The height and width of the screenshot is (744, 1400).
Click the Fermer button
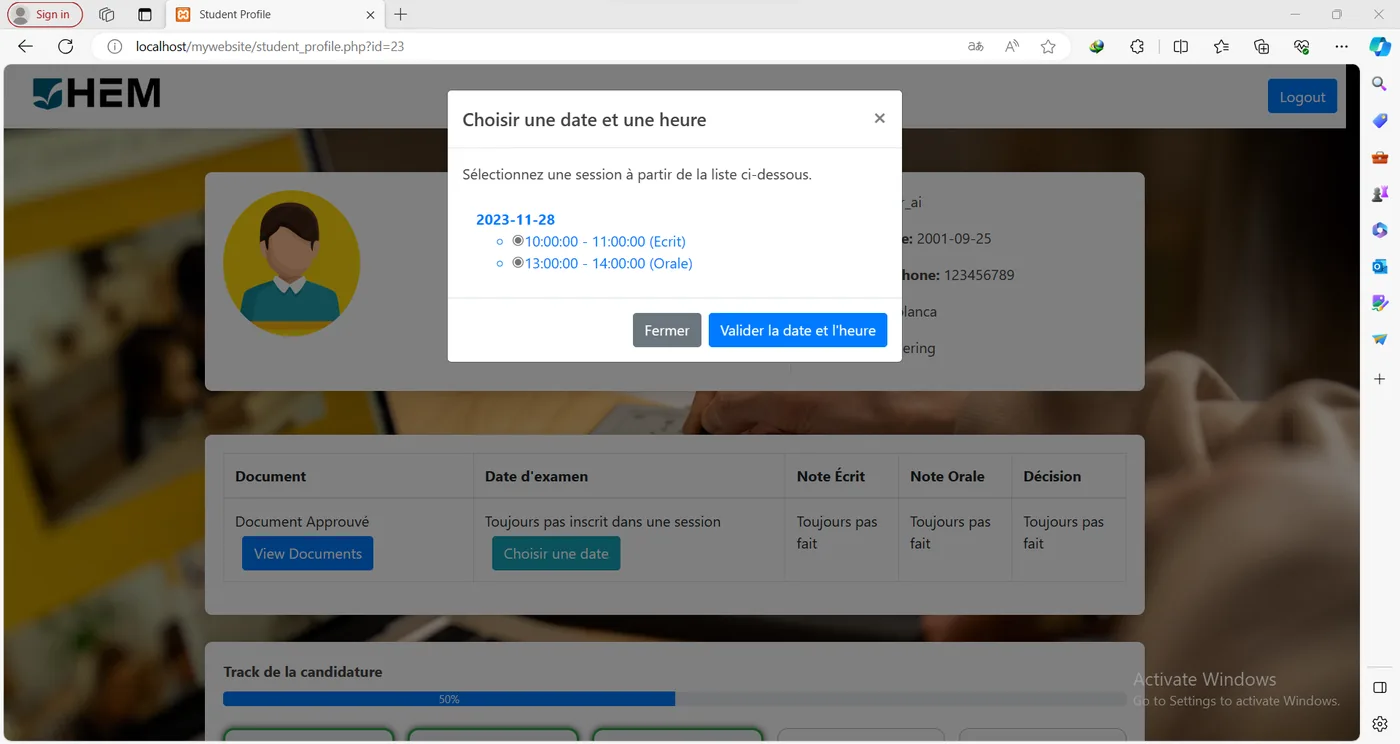(x=667, y=330)
